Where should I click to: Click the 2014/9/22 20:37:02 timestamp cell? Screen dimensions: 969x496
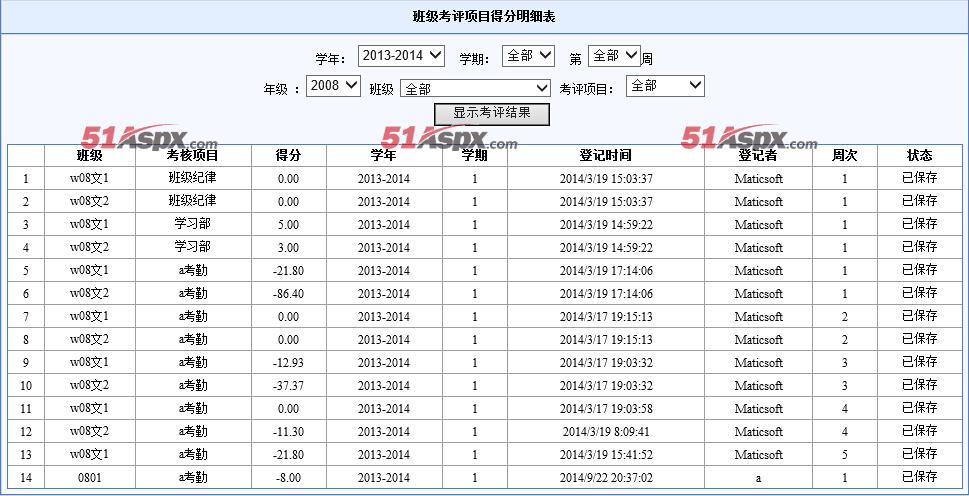click(x=606, y=477)
